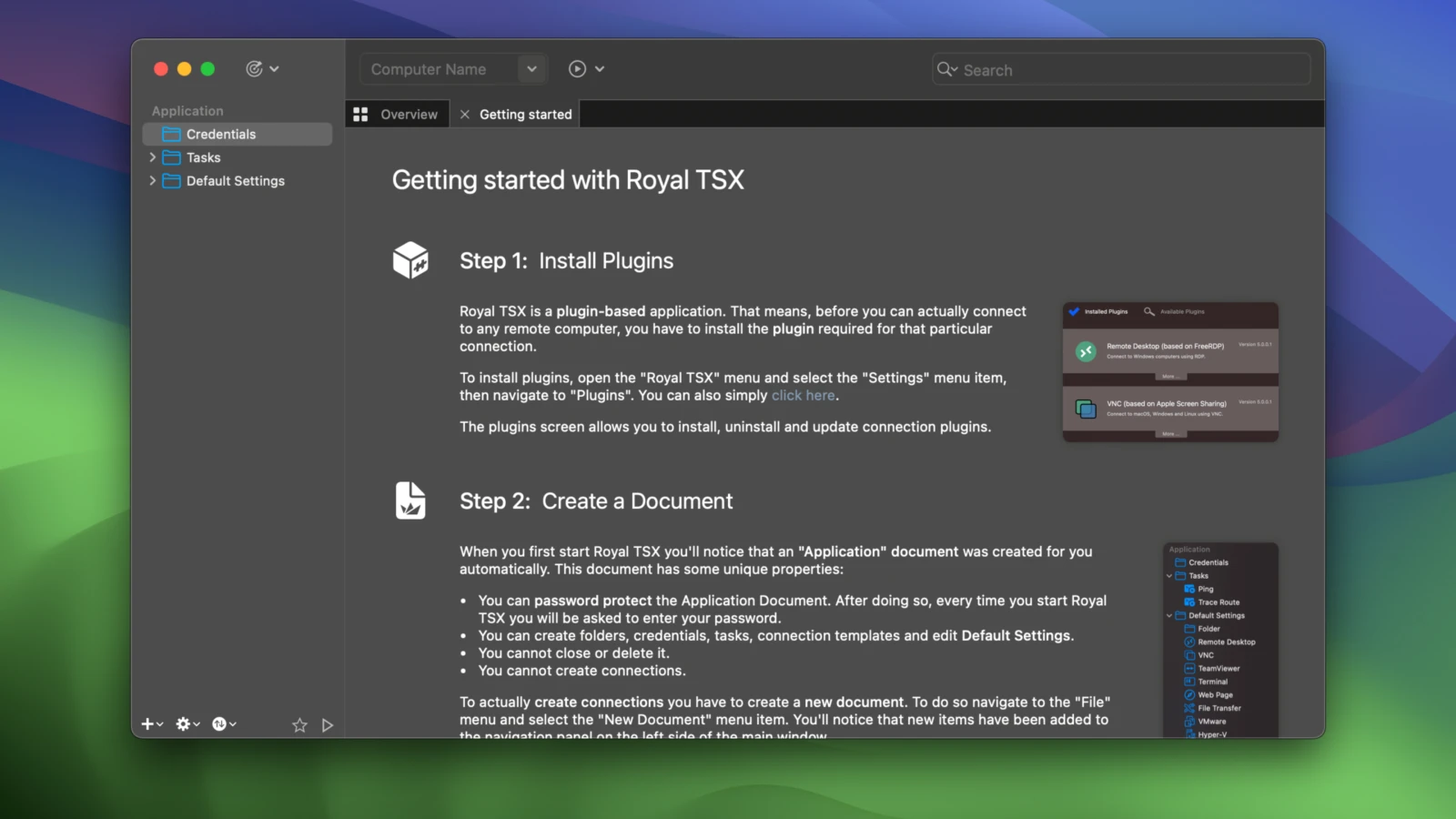
Task: Open the Computer Name dropdown
Action: [x=532, y=68]
